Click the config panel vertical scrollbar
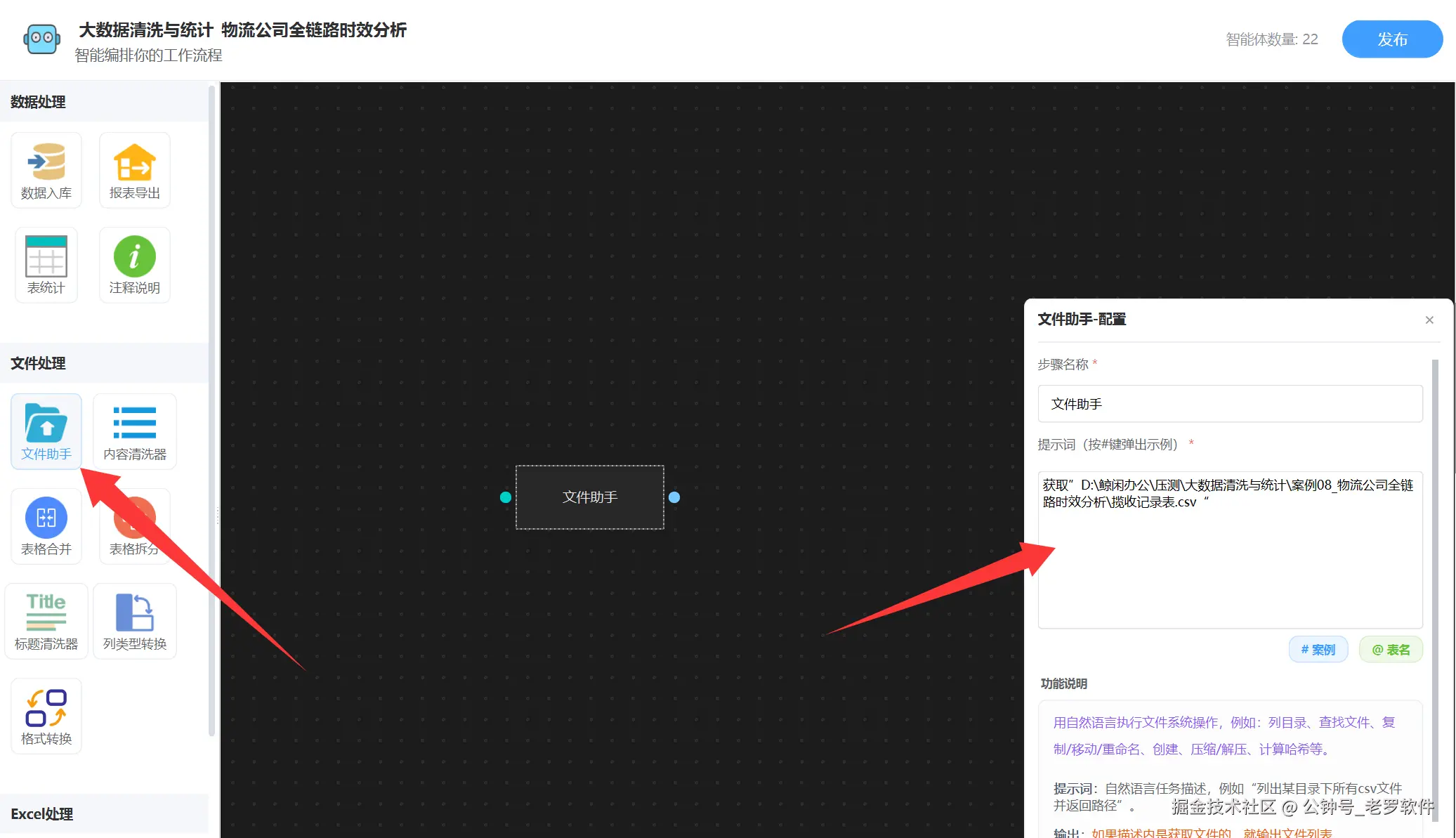Screen dimensions: 1456x838 tap(1435, 590)
